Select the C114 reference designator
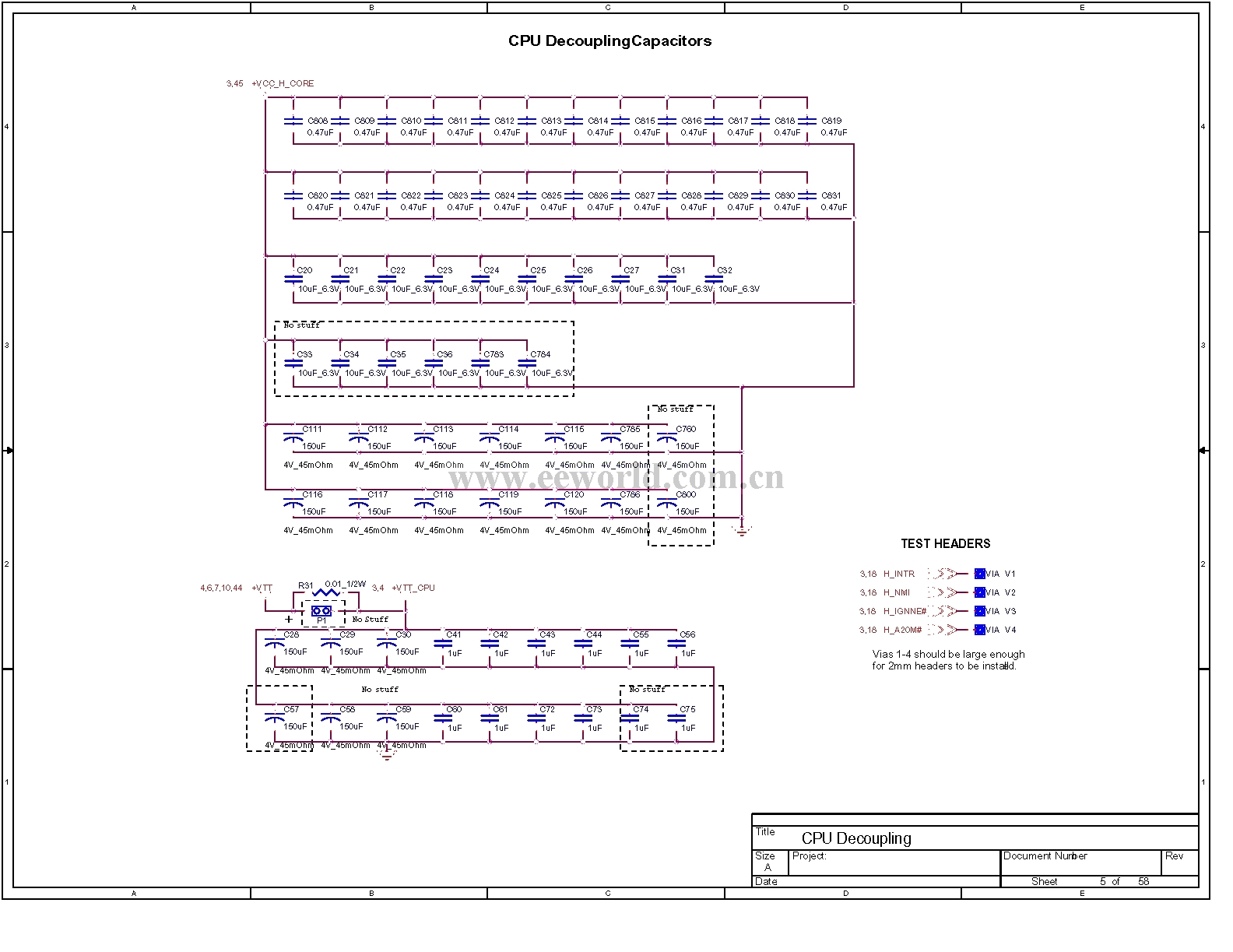This screenshot has width=1233, height=952. (508, 429)
